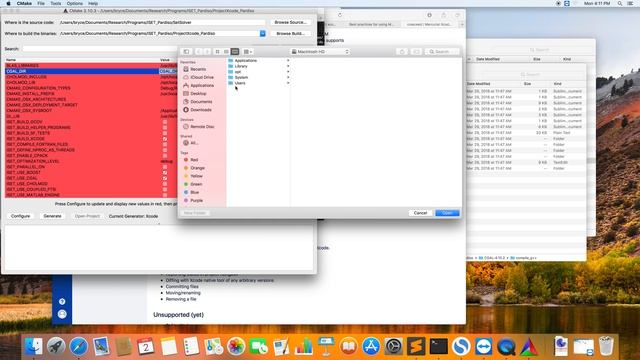This screenshot has width=640, height=360.
Task: Open the Apple menu
Action: [x=8, y=3]
